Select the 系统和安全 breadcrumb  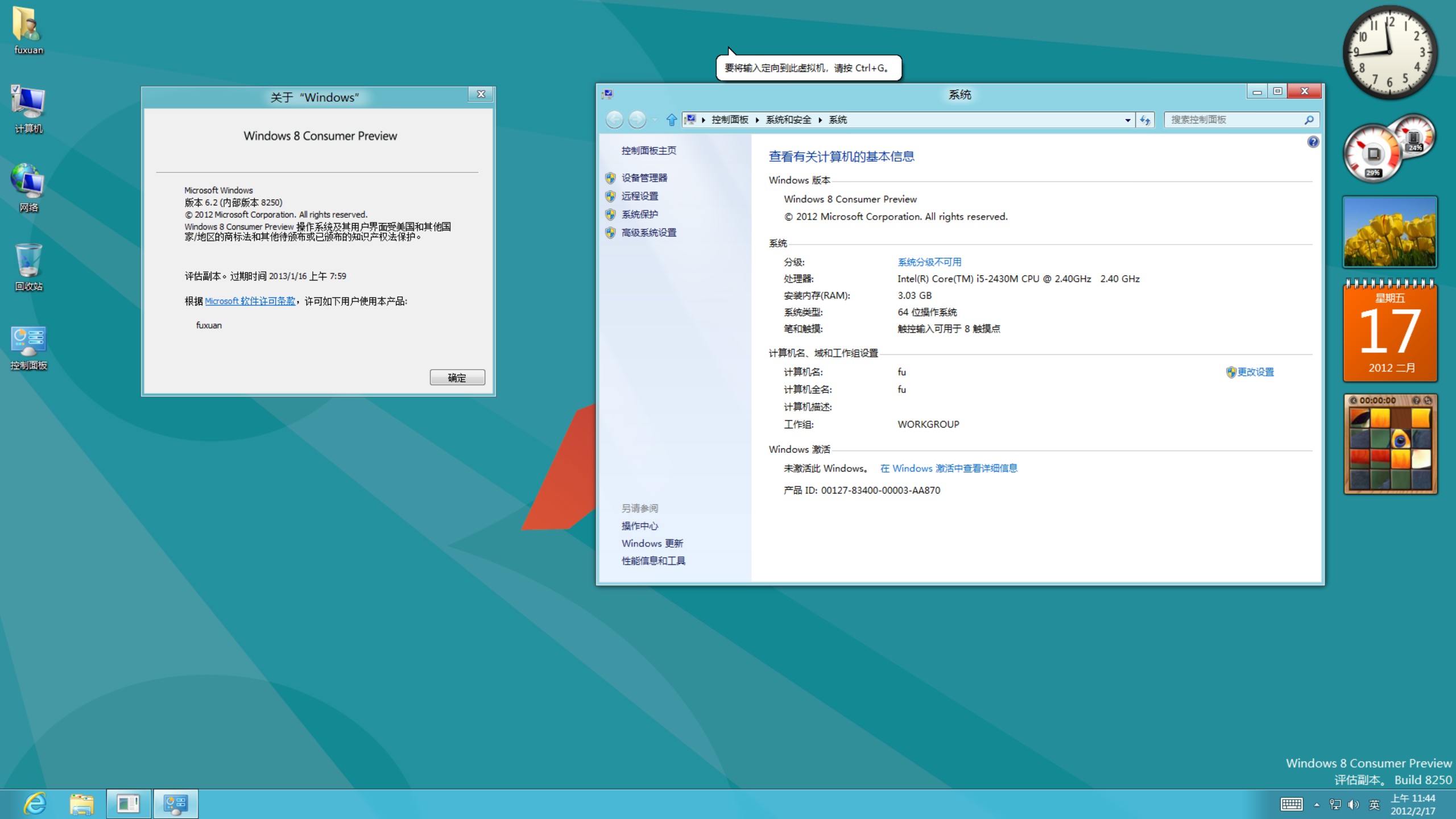coord(788,119)
